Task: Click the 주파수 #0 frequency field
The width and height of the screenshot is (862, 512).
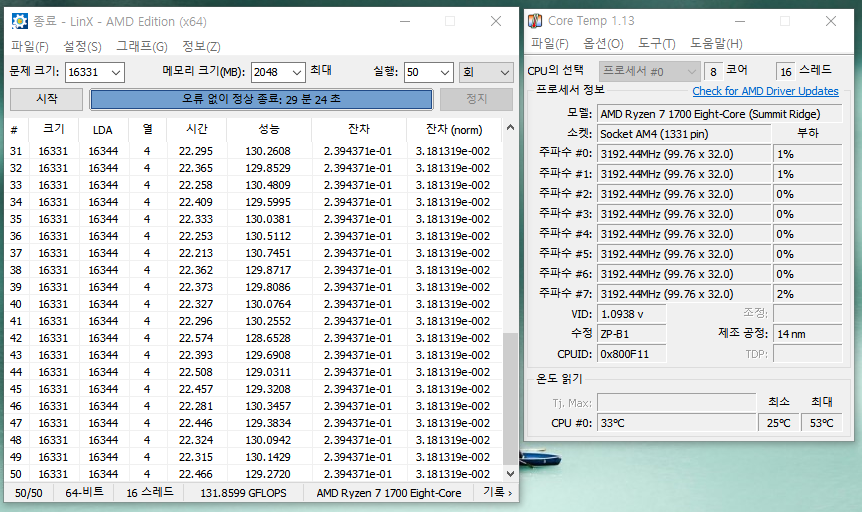Action: [684, 154]
